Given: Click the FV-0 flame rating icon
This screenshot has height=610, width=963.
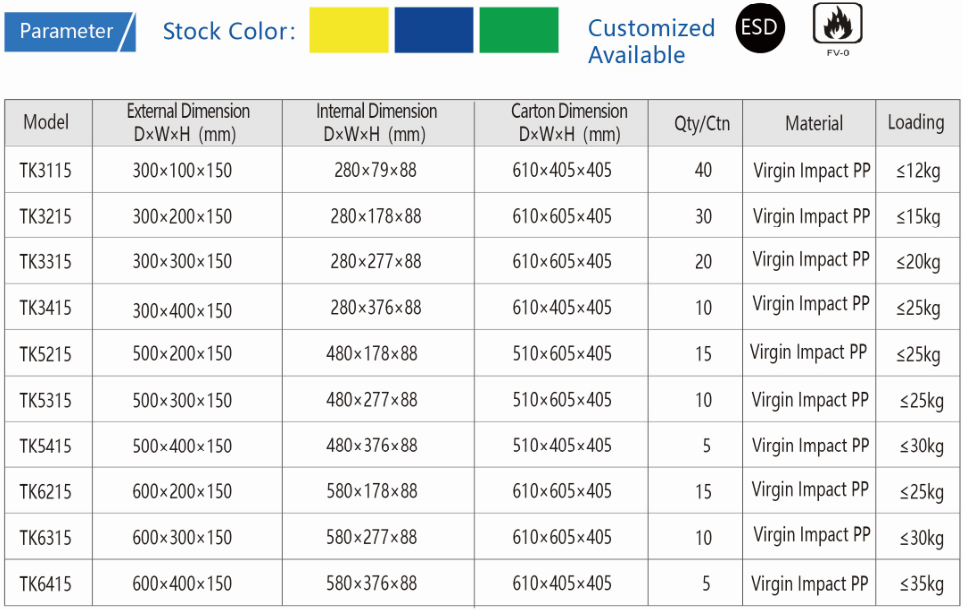Looking at the screenshot, I should coord(838,25).
